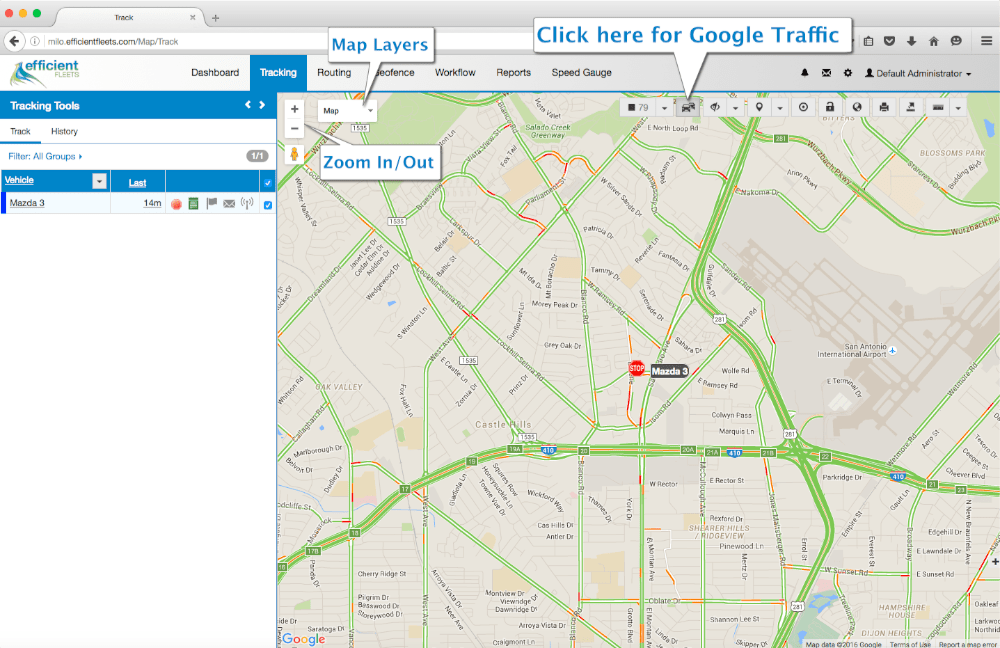Click the location pin toolbar icon

coord(759,107)
